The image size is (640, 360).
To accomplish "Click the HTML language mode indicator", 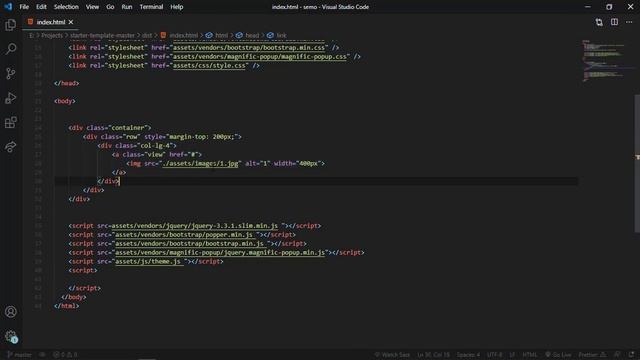I will tap(530, 355).
